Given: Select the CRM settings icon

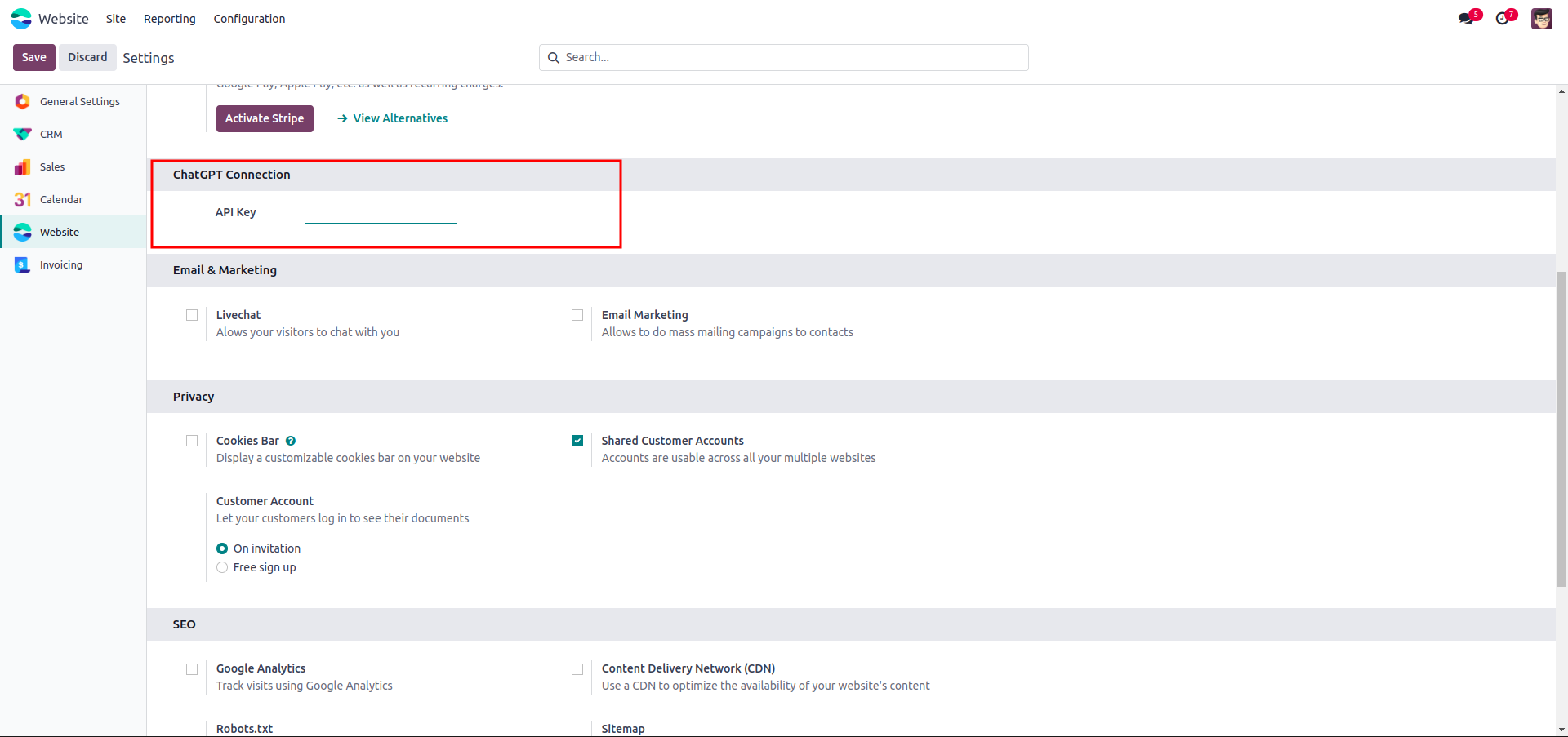Looking at the screenshot, I should coord(23,134).
